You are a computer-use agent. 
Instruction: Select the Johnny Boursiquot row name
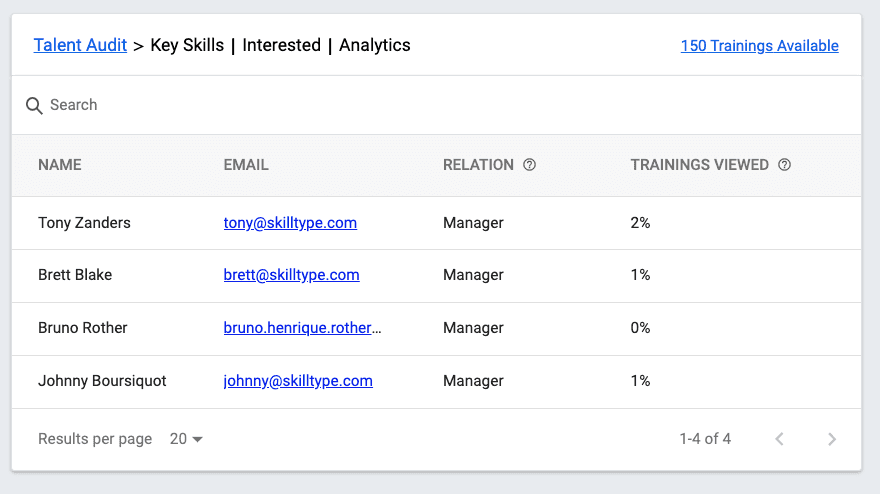pyautogui.click(x=102, y=381)
